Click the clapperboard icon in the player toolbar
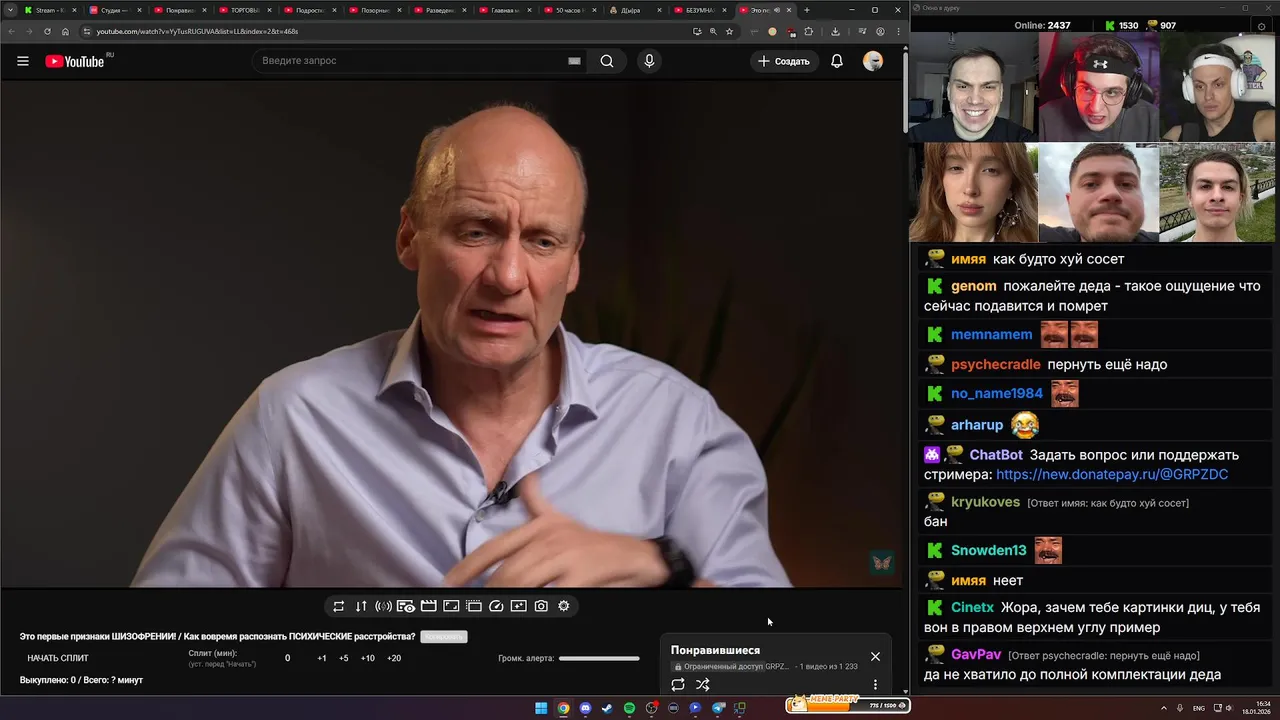Viewport: 1280px width, 720px height. pyautogui.click(x=428, y=606)
